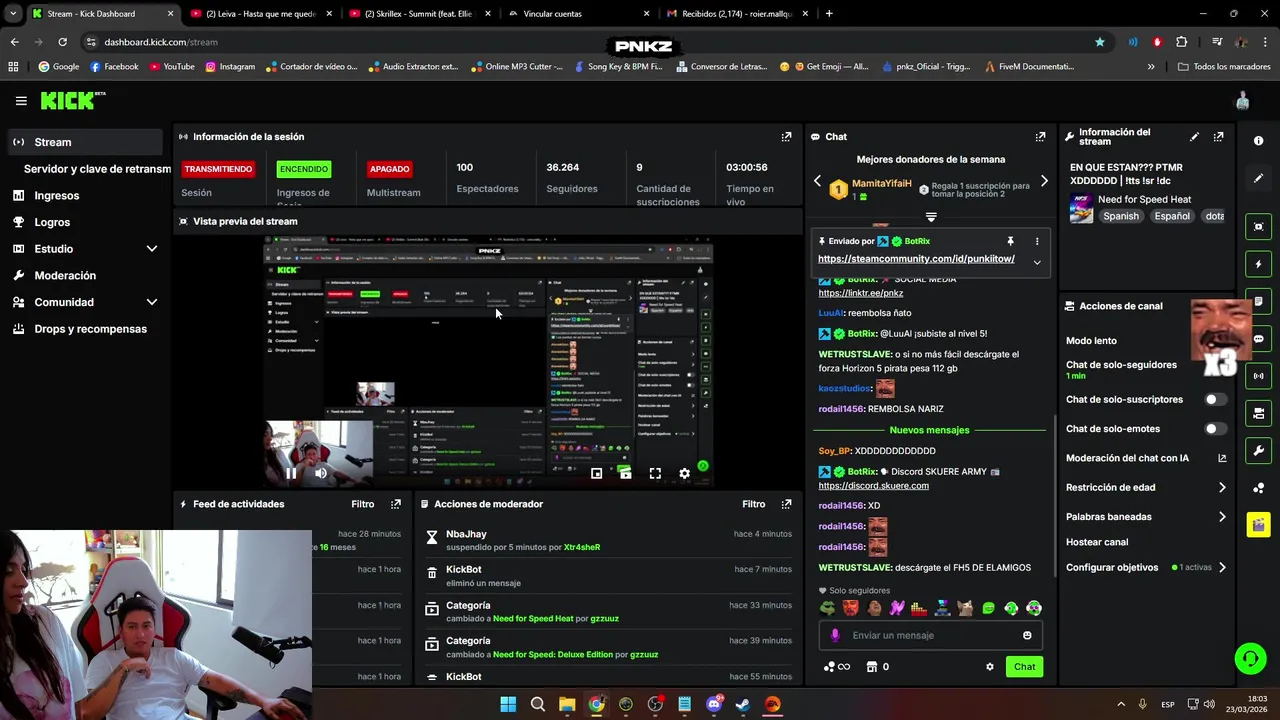Click the green Chat send button
This screenshot has width=1280, height=720.
pos(1024,667)
